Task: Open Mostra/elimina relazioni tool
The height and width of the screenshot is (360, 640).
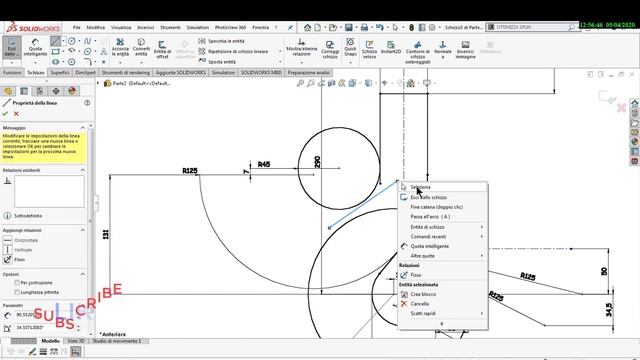Action: (x=301, y=48)
